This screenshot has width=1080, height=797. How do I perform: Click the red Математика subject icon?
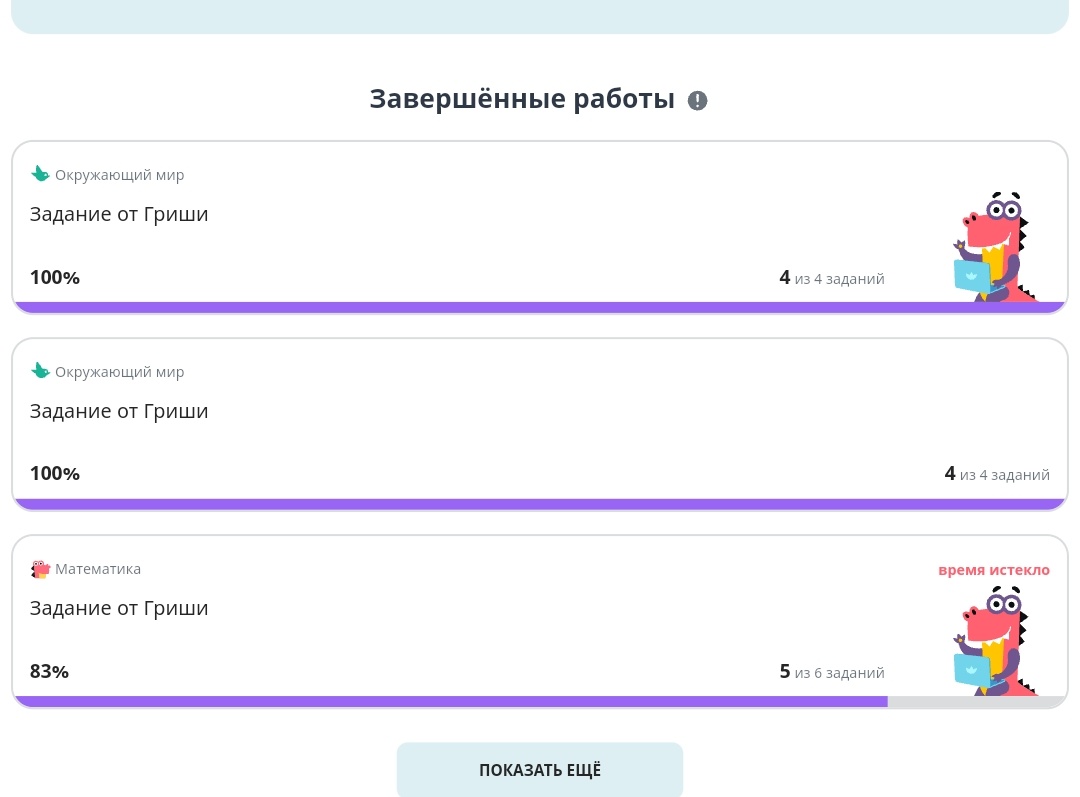40,569
